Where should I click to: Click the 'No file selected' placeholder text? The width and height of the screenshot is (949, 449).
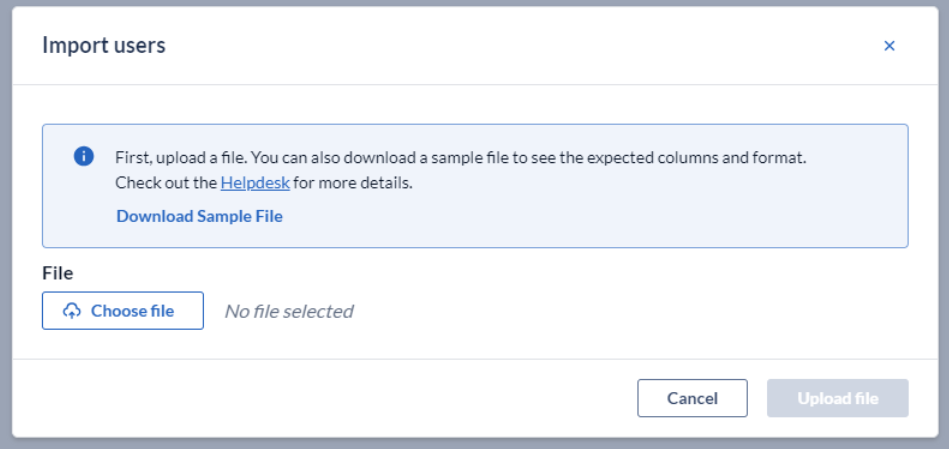[289, 311]
